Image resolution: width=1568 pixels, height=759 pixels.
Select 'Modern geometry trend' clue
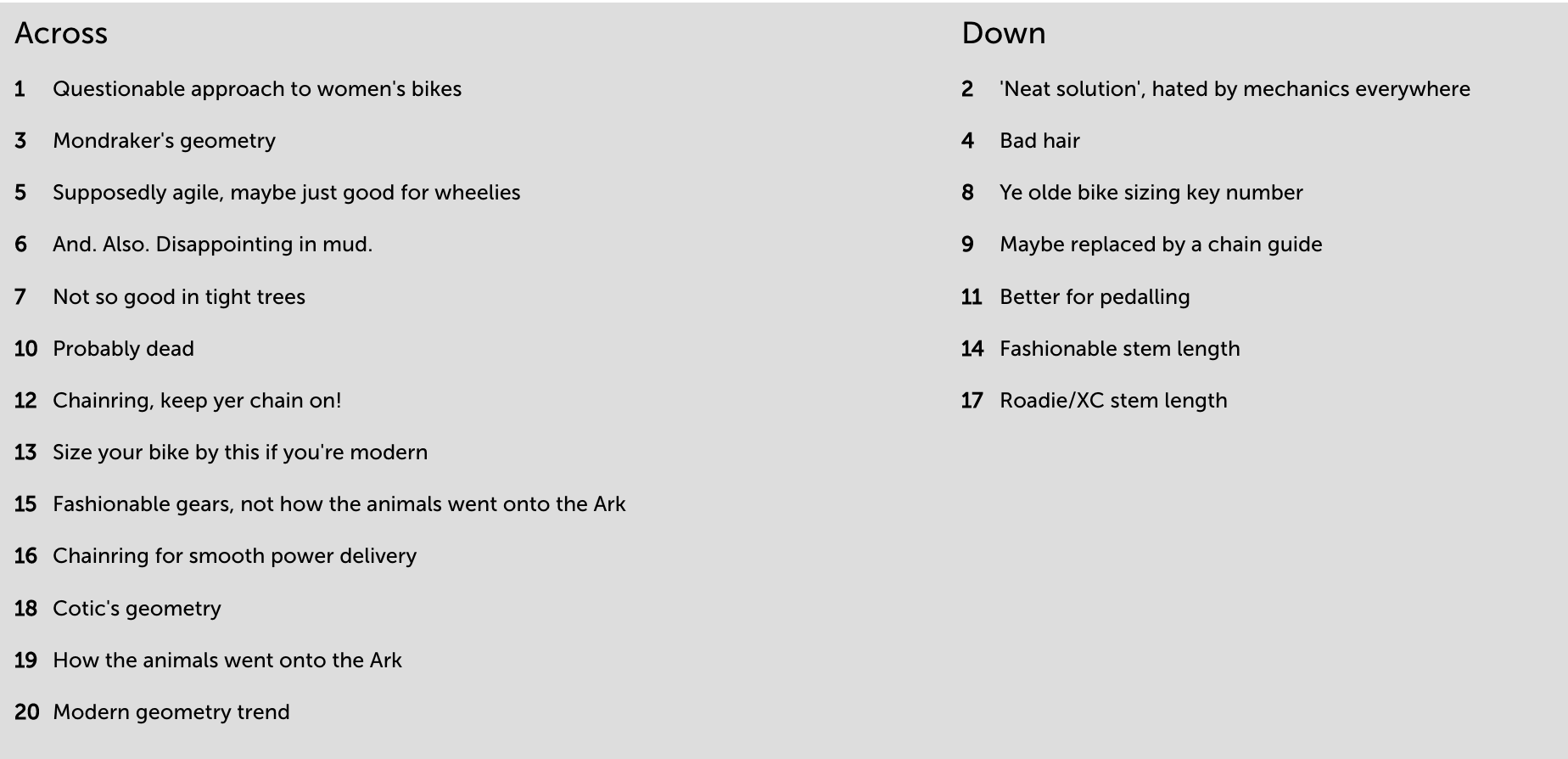[171, 712]
